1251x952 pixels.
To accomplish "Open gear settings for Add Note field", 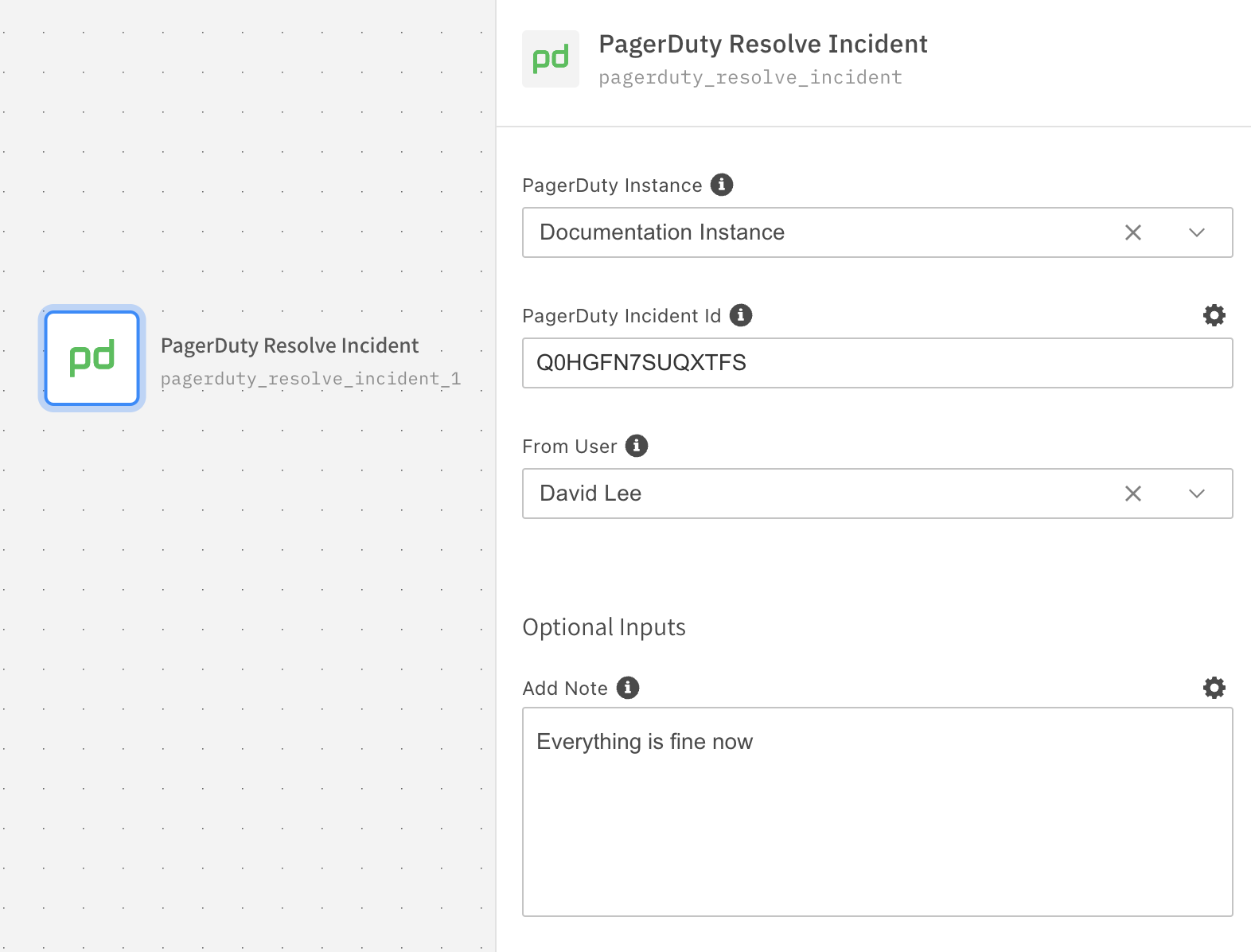I will (1214, 688).
